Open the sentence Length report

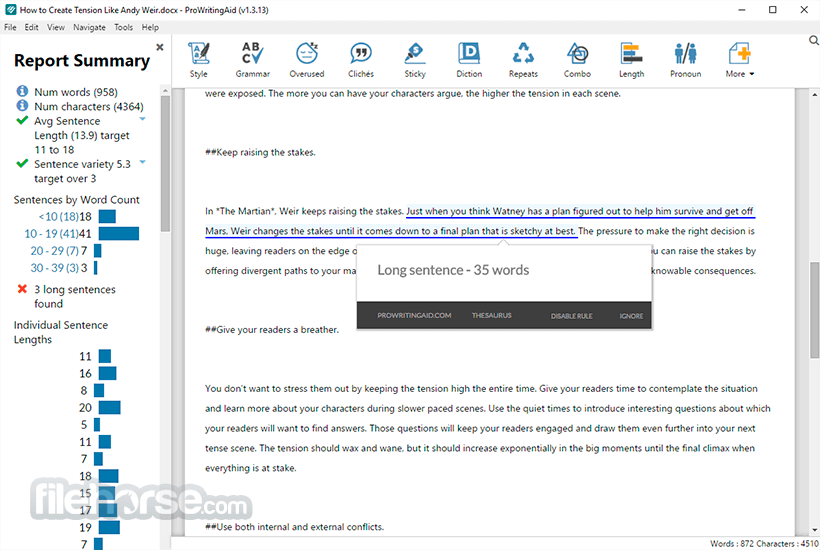tap(632, 60)
